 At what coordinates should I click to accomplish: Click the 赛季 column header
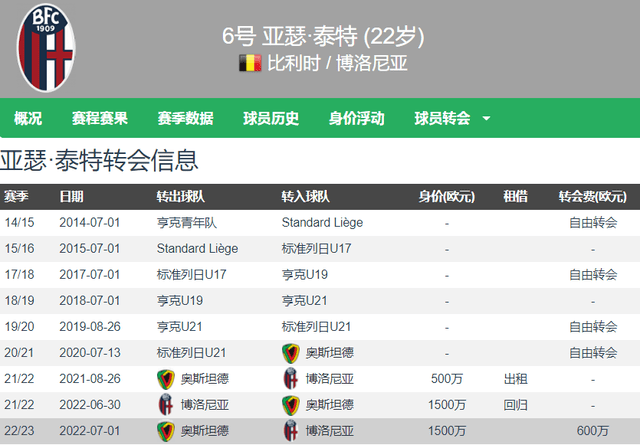(16, 197)
